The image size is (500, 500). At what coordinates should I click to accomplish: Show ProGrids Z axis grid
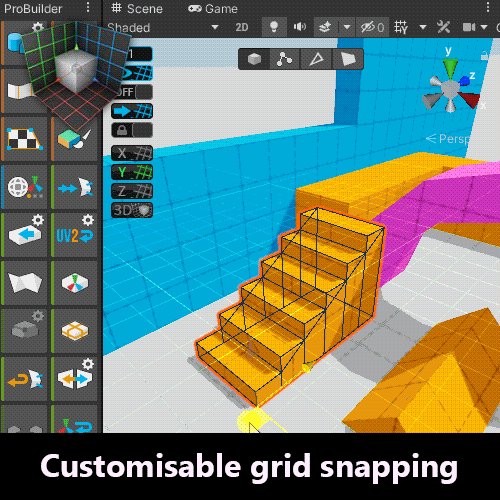point(132,191)
